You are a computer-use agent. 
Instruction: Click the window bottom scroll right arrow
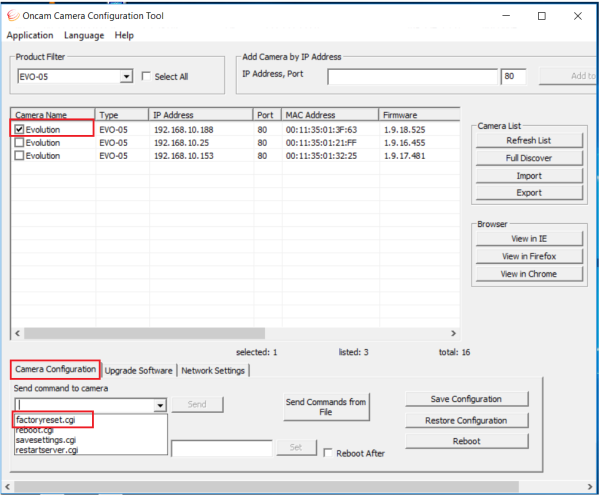pos(590,487)
